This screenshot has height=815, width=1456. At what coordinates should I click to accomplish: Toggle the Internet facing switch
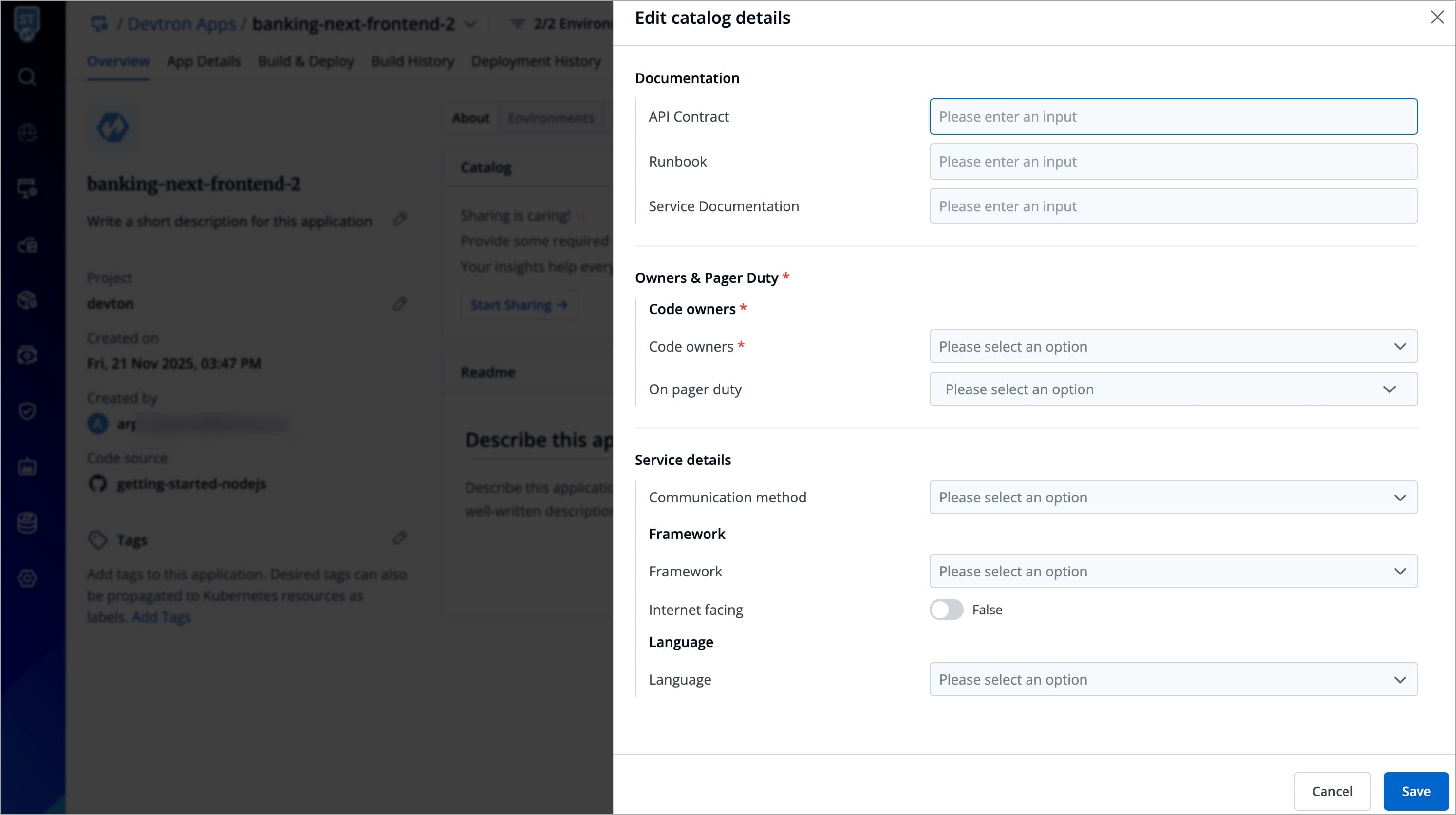pos(946,609)
